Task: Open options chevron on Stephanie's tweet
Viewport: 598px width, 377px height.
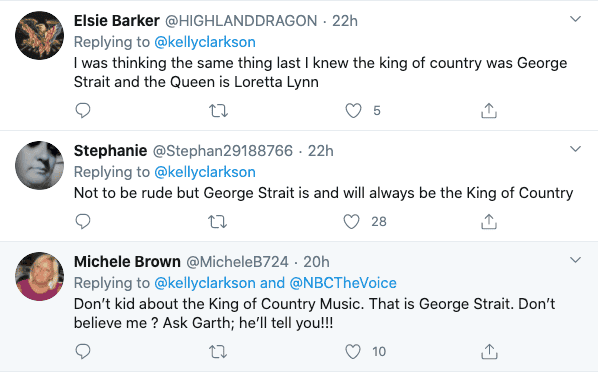Action: click(575, 149)
